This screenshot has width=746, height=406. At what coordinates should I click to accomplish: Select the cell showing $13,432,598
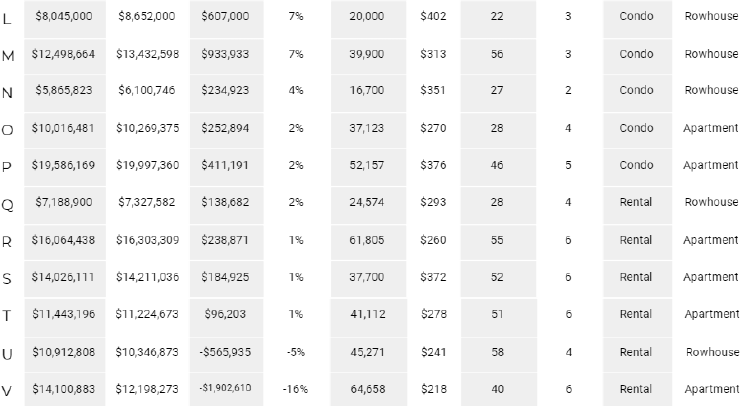[x=146, y=54]
